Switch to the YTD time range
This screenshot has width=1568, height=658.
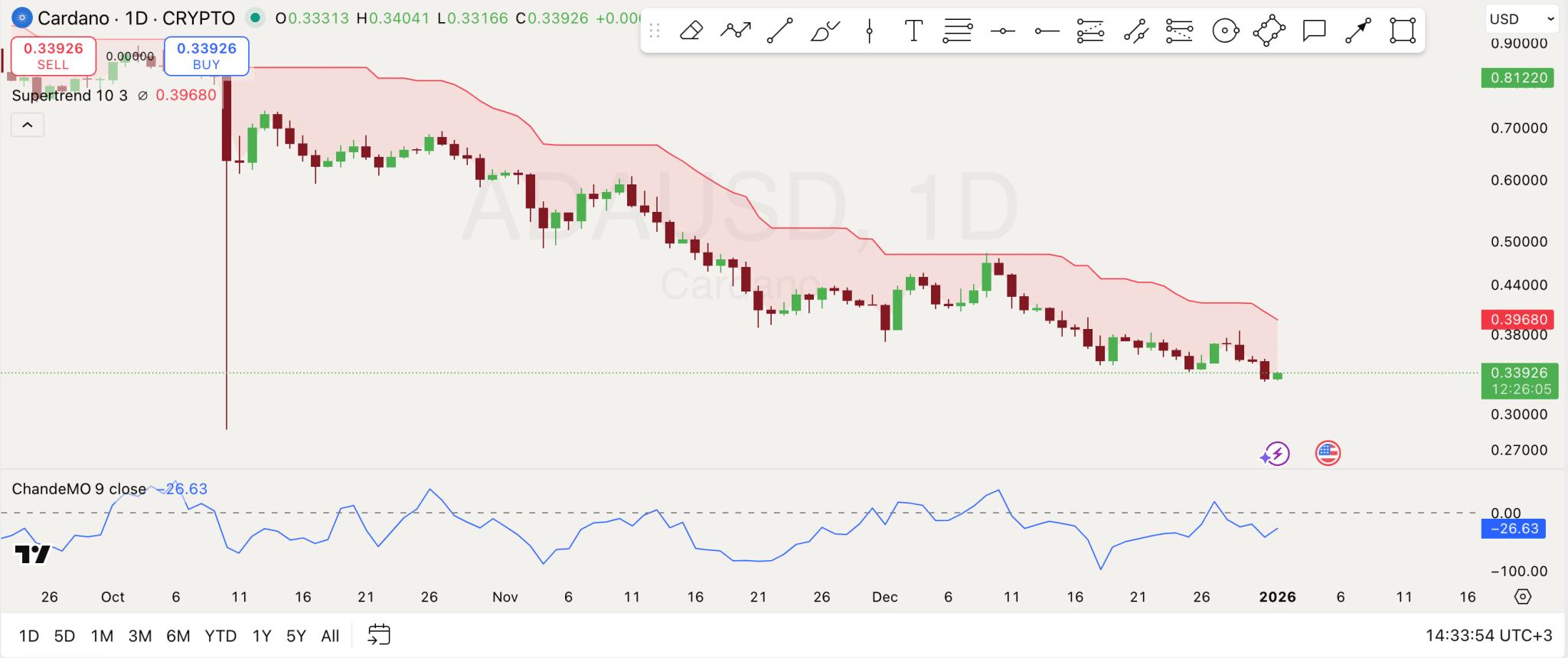coord(220,636)
